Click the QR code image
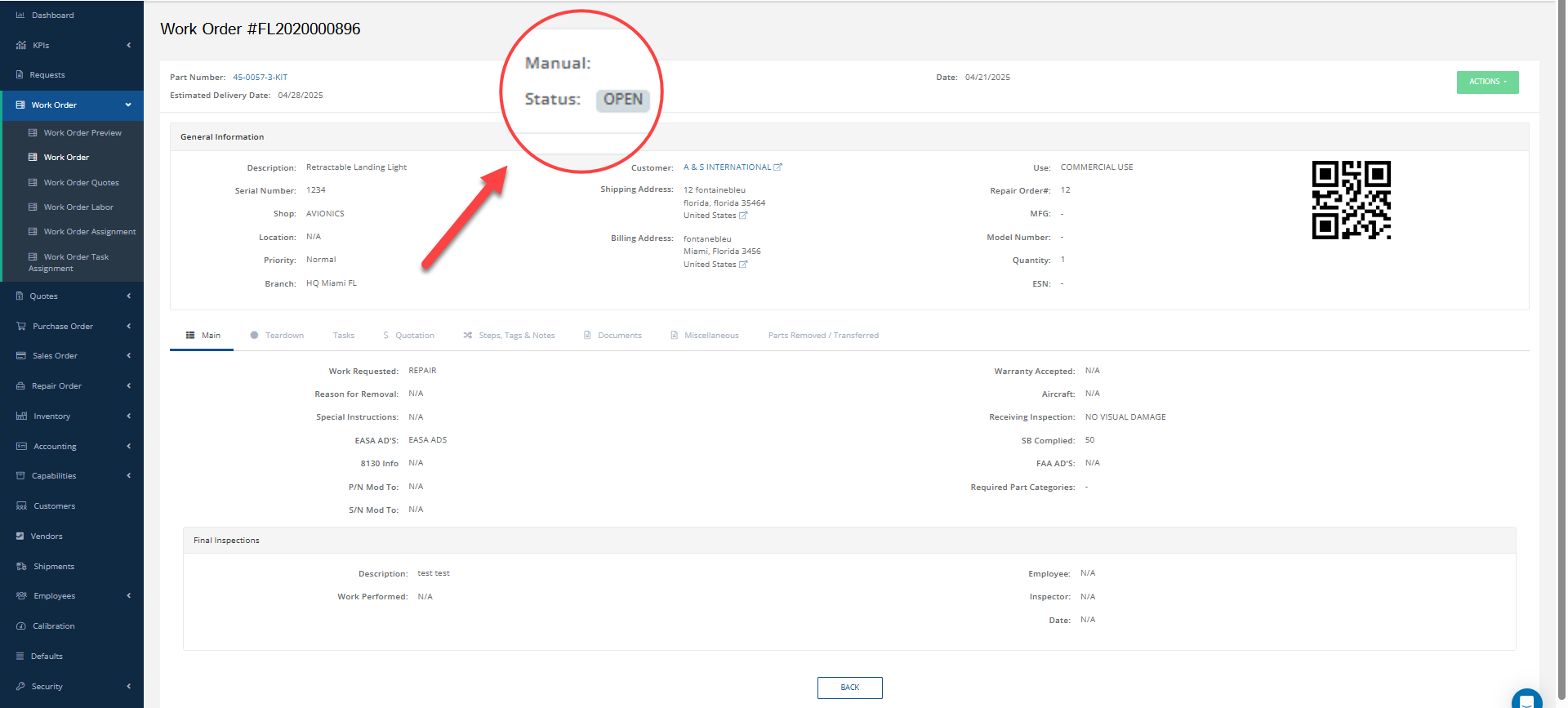 (x=1351, y=200)
